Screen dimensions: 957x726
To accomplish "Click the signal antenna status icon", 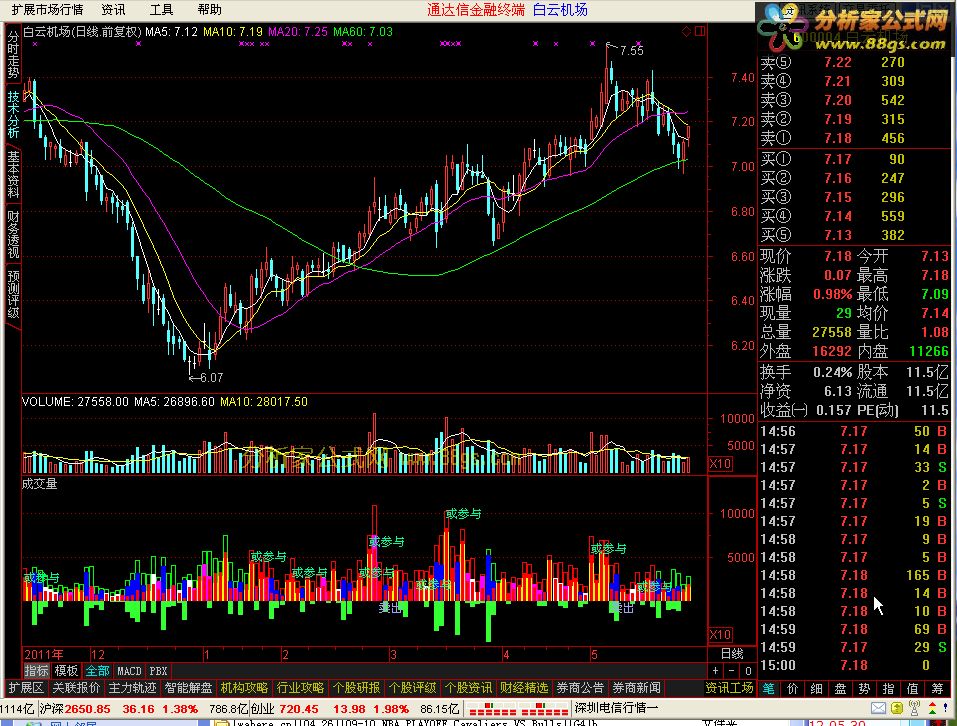I will 914,708.
